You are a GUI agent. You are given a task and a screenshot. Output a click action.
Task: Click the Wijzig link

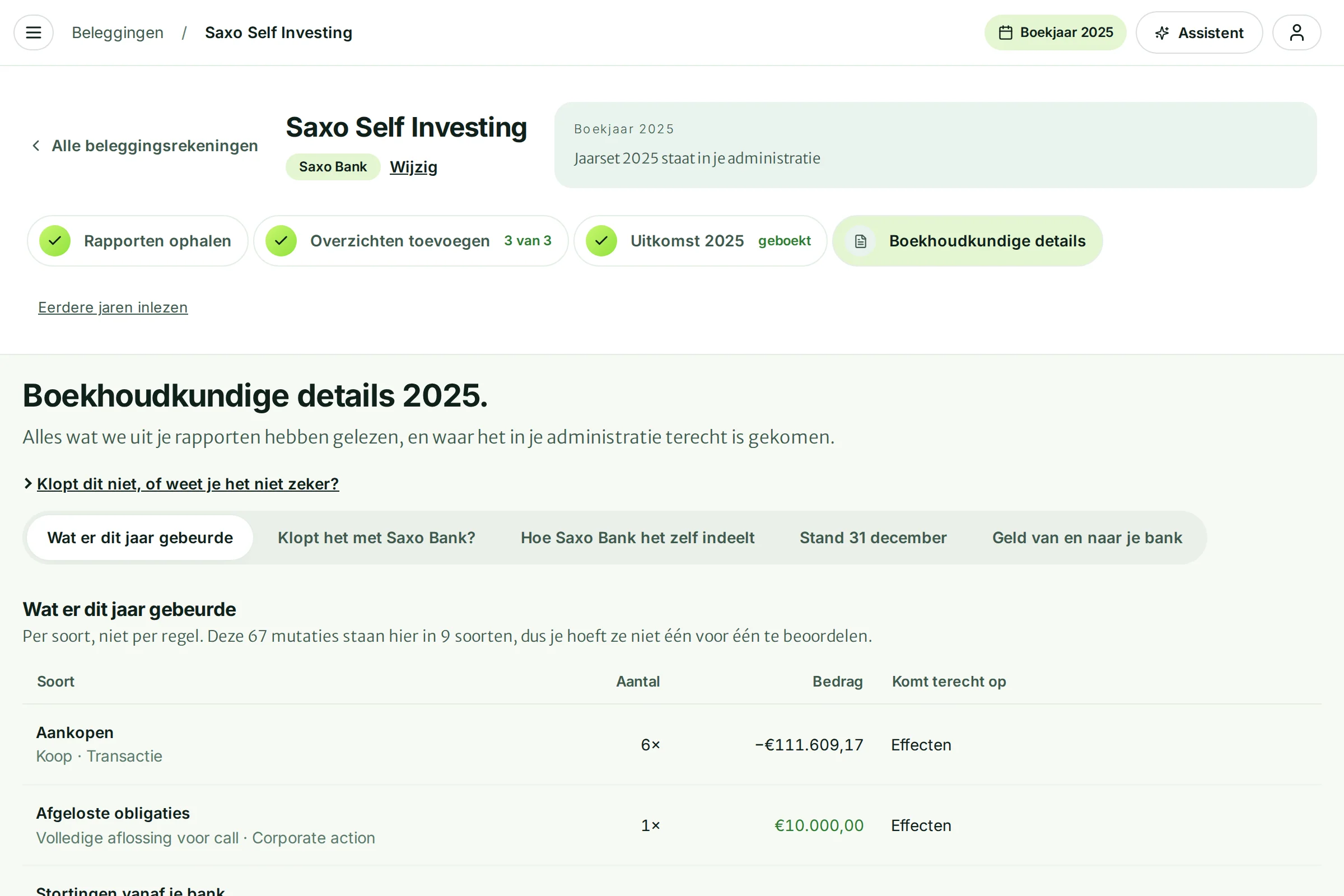coord(413,167)
